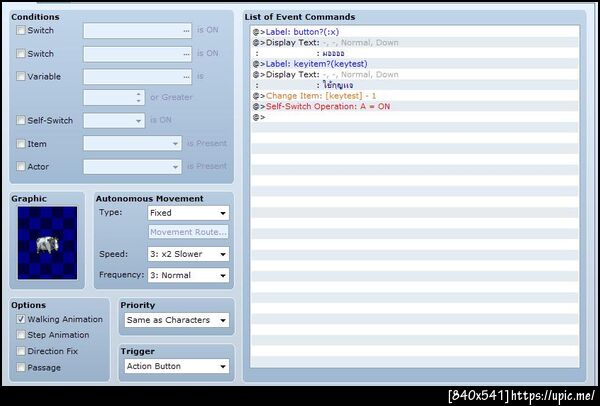Open the movement Type dropdown showing Fixed

click(188, 213)
